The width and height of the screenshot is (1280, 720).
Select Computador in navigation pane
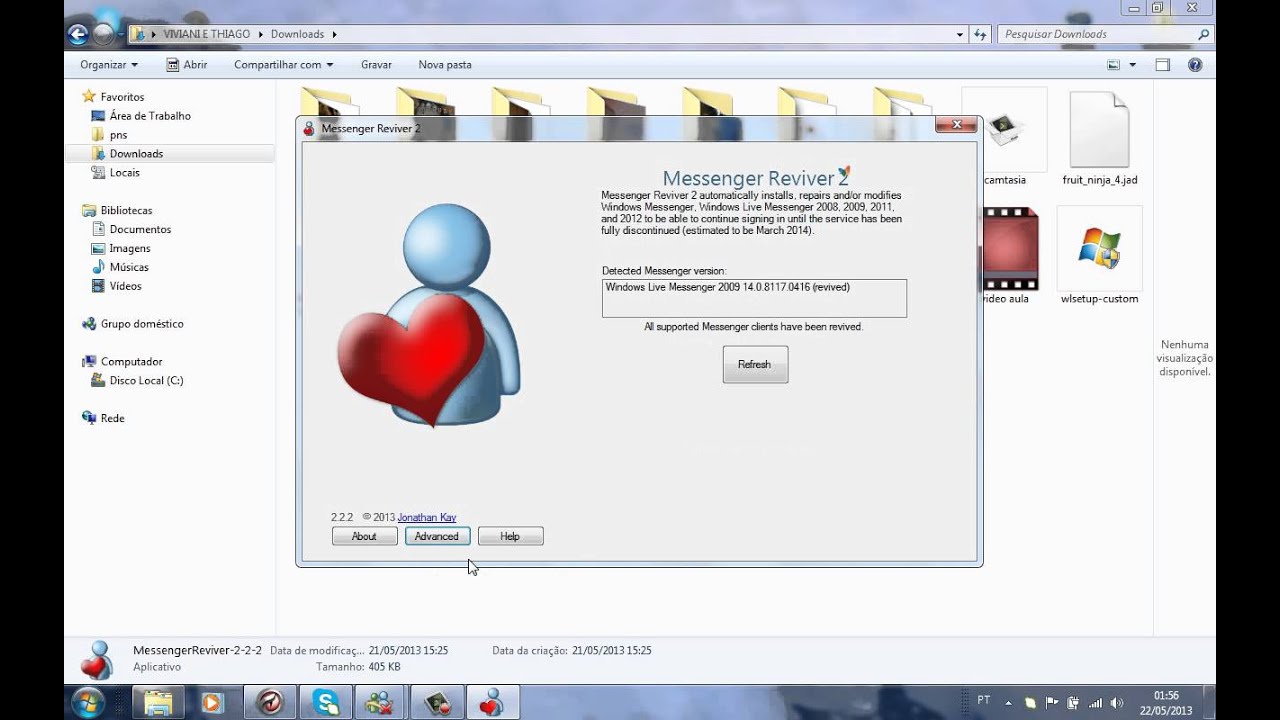click(x=131, y=362)
